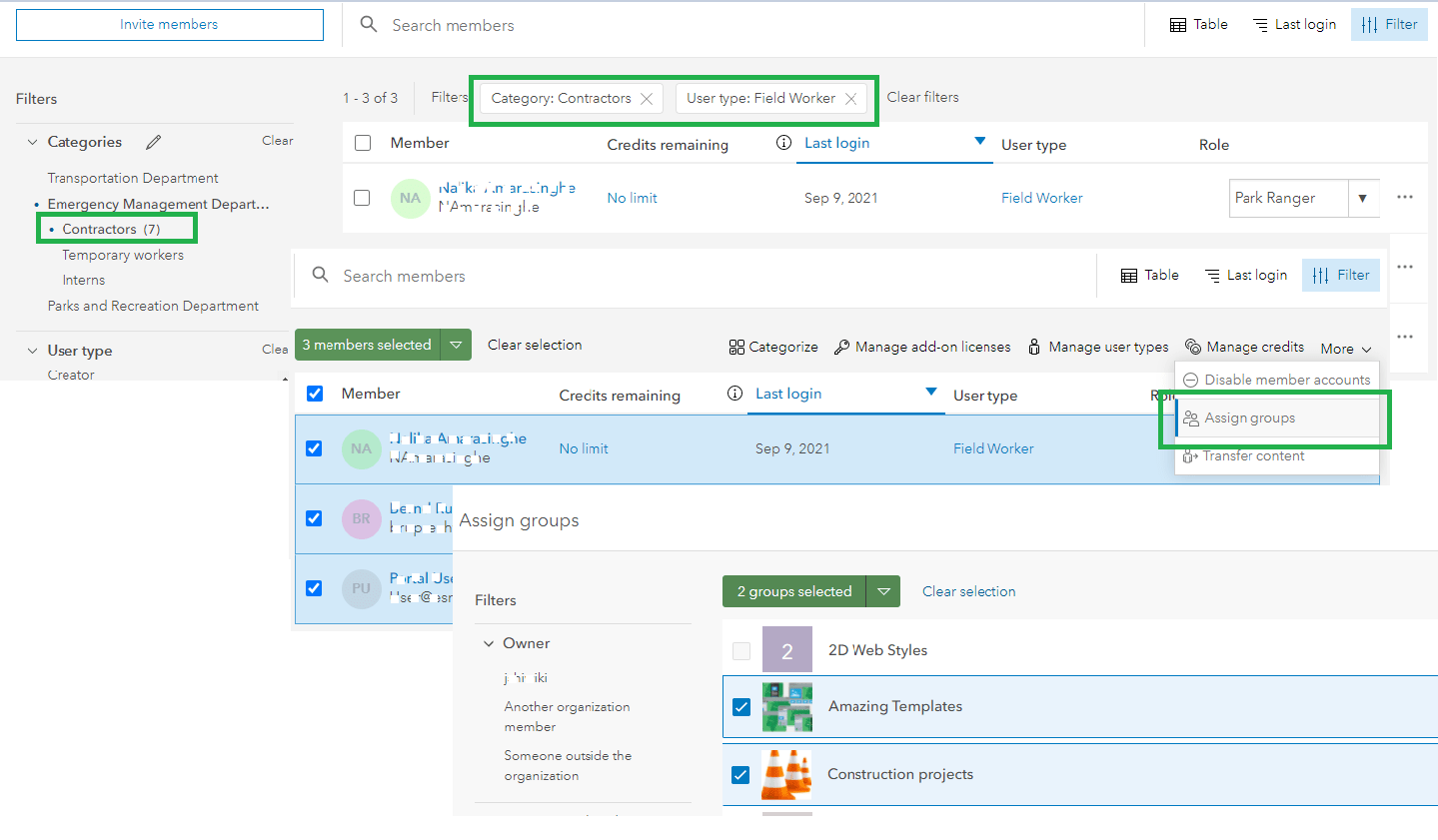This screenshot has width=1438, height=840.
Task: Open the Park Ranger role dropdown
Action: click(1363, 198)
